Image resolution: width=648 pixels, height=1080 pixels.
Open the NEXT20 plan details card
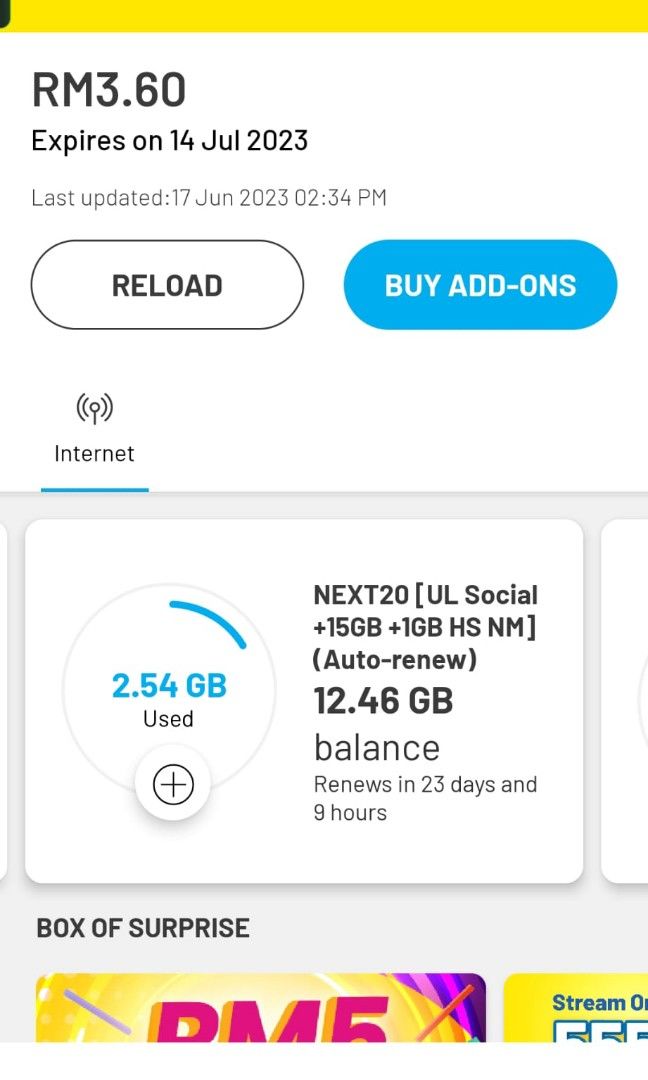click(304, 700)
